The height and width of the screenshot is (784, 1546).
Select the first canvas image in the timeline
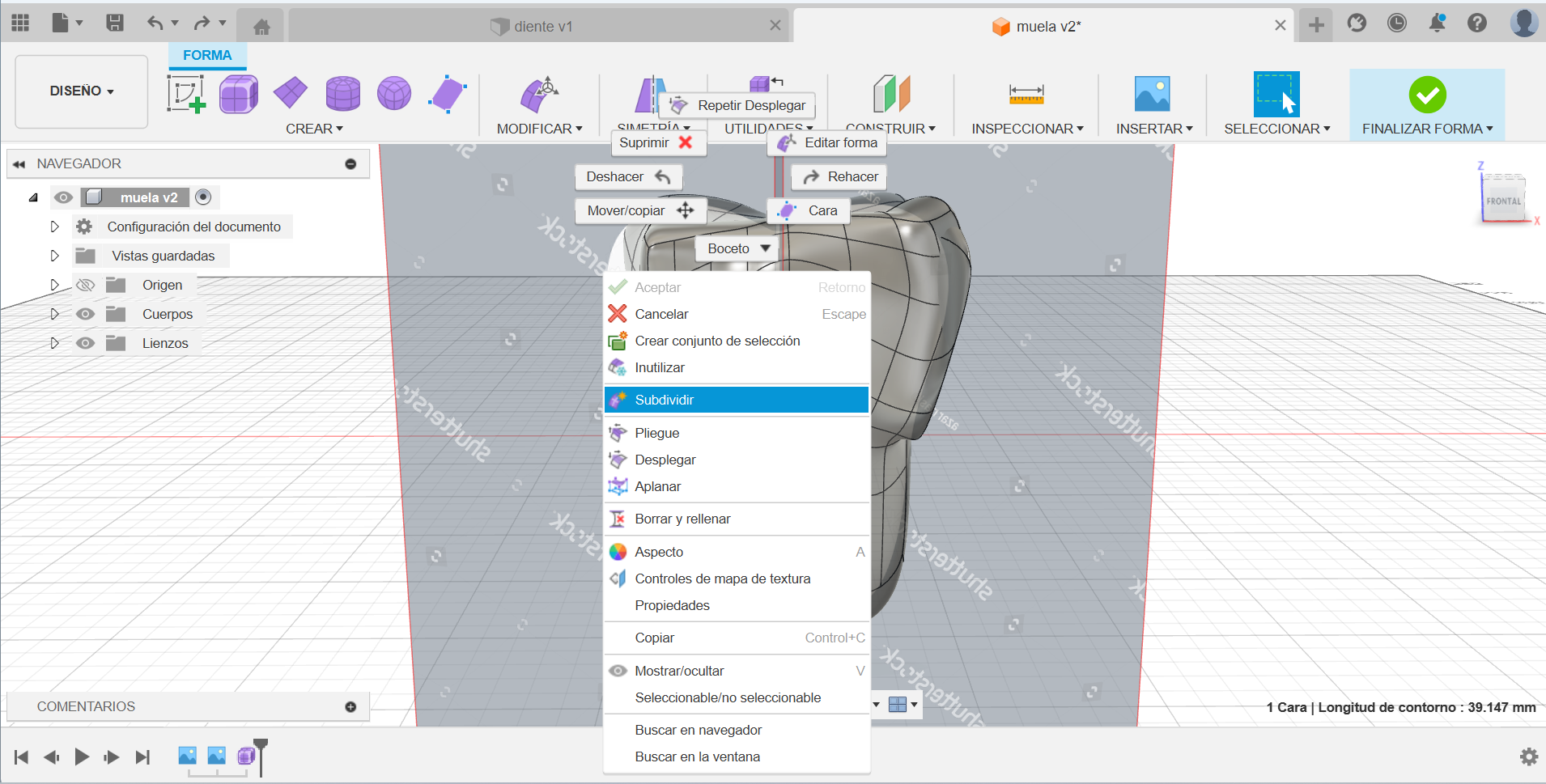(x=187, y=756)
